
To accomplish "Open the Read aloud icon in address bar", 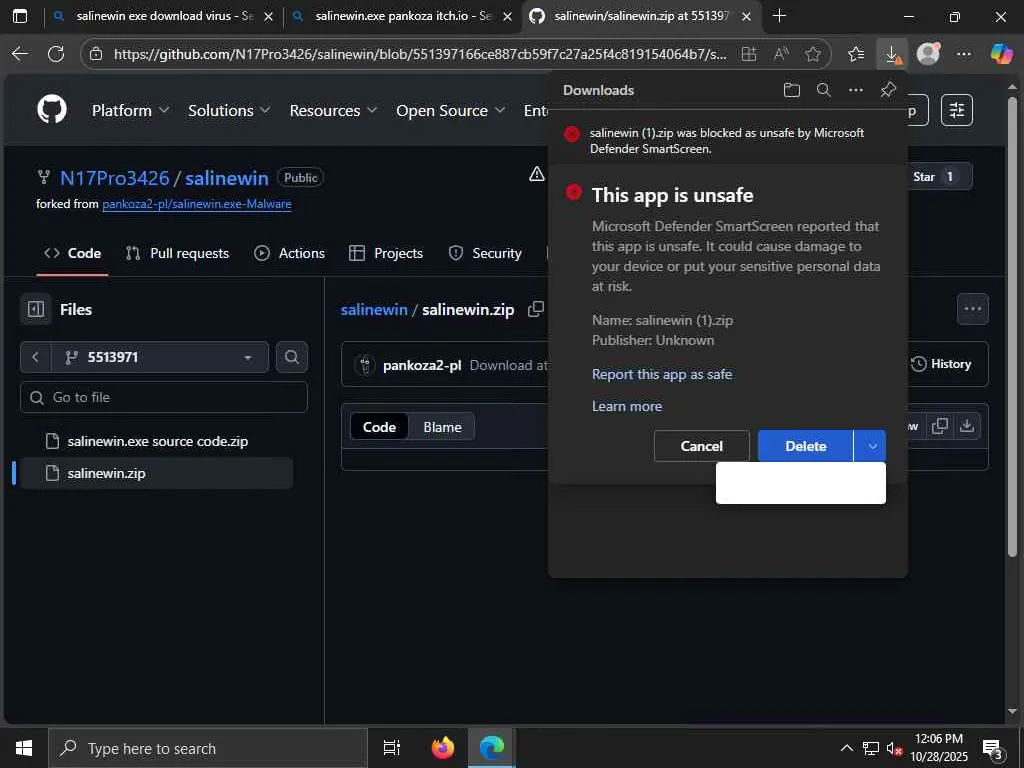I will coord(781,54).
